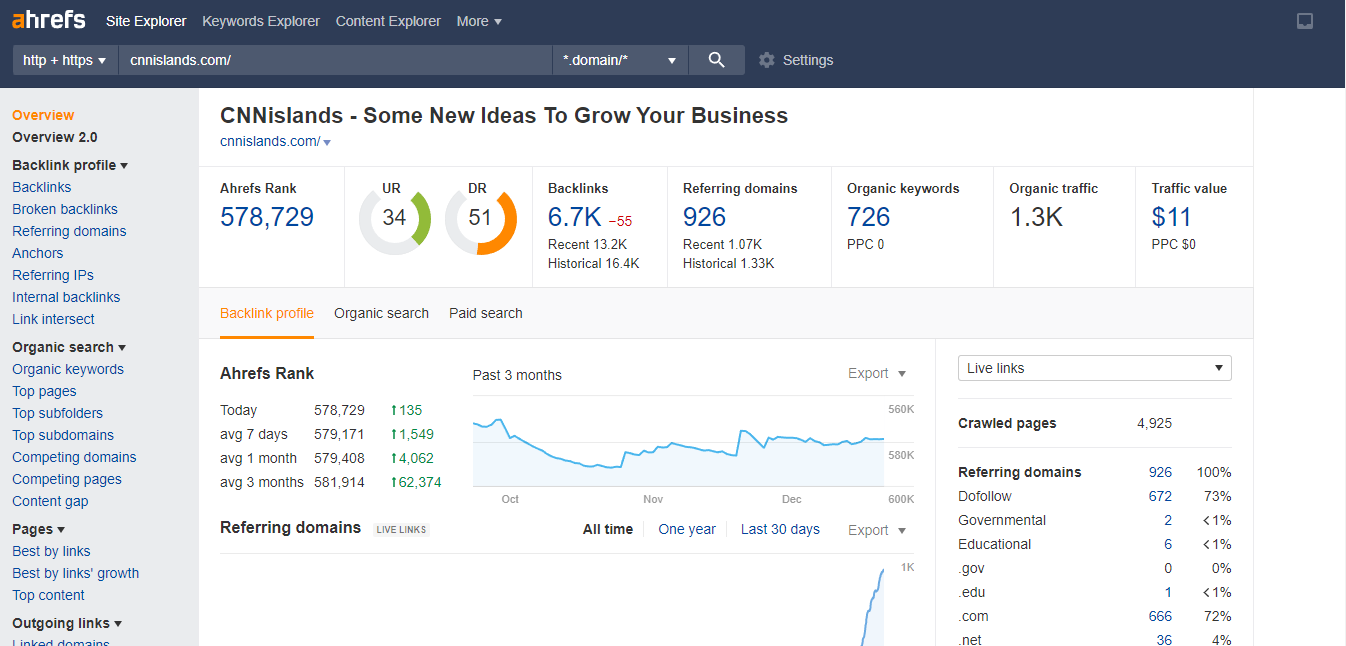Open Settings via the gear icon

(767, 60)
